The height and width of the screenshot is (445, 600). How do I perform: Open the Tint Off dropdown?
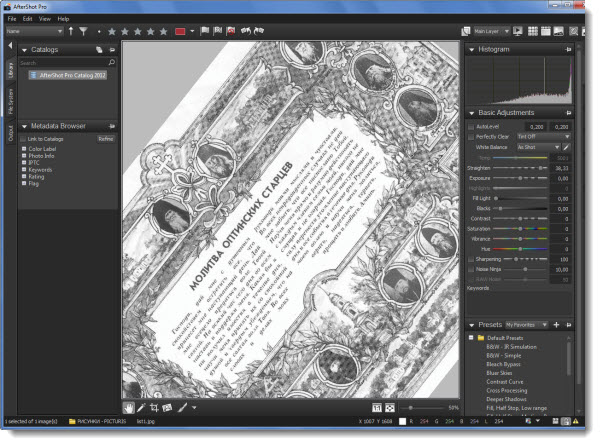[543, 137]
